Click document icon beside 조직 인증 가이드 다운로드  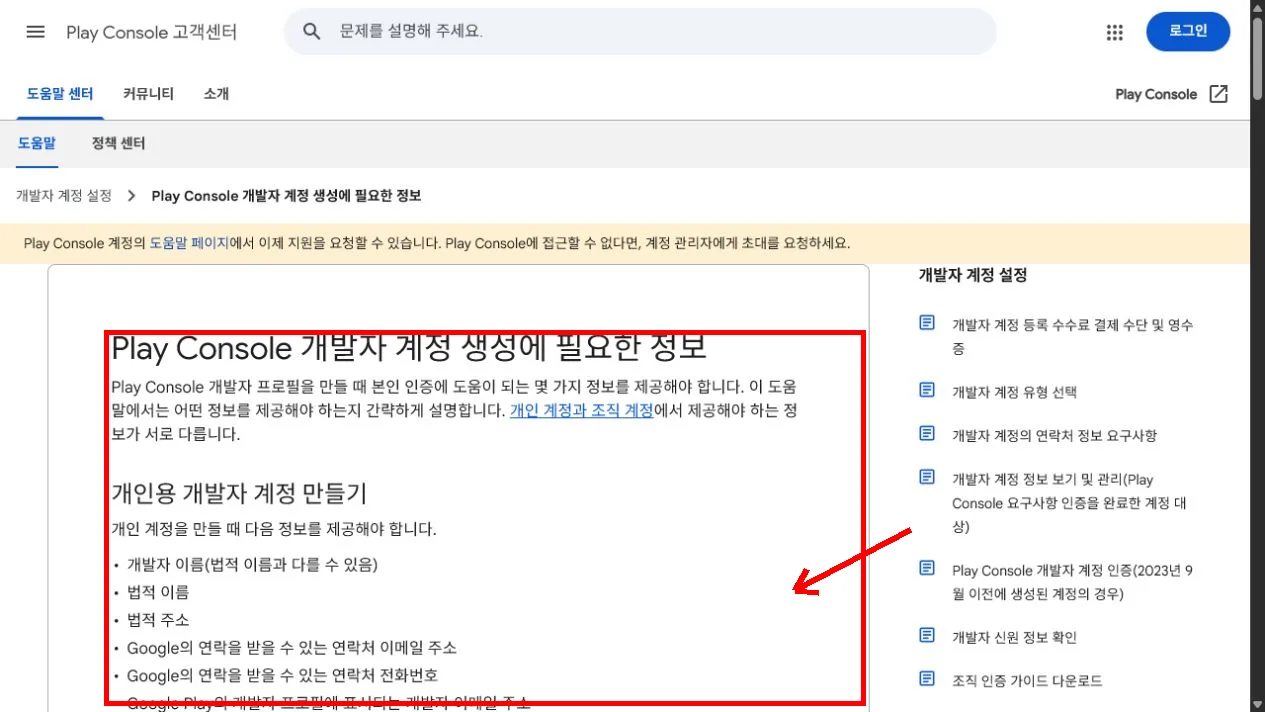tap(927, 679)
